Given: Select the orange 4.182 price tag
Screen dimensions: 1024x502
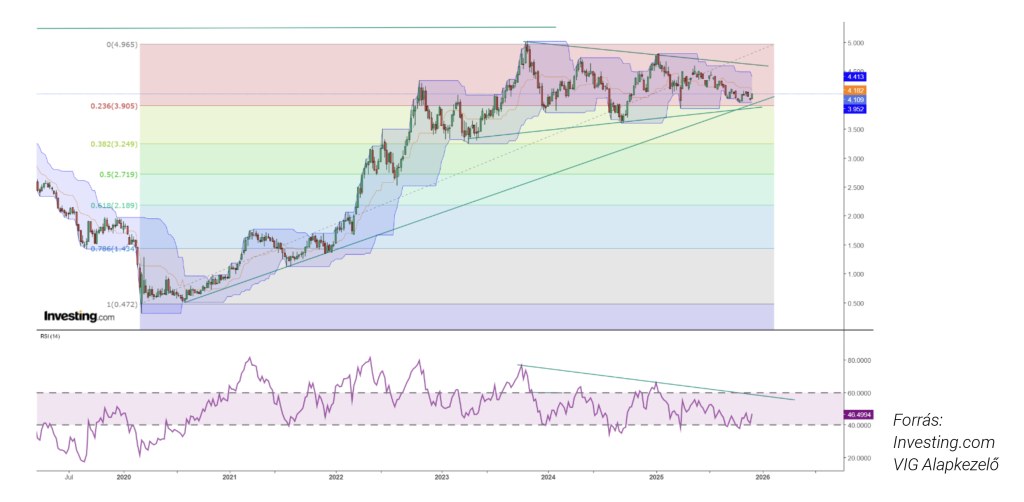Looking at the screenshot, I should 855,90.
